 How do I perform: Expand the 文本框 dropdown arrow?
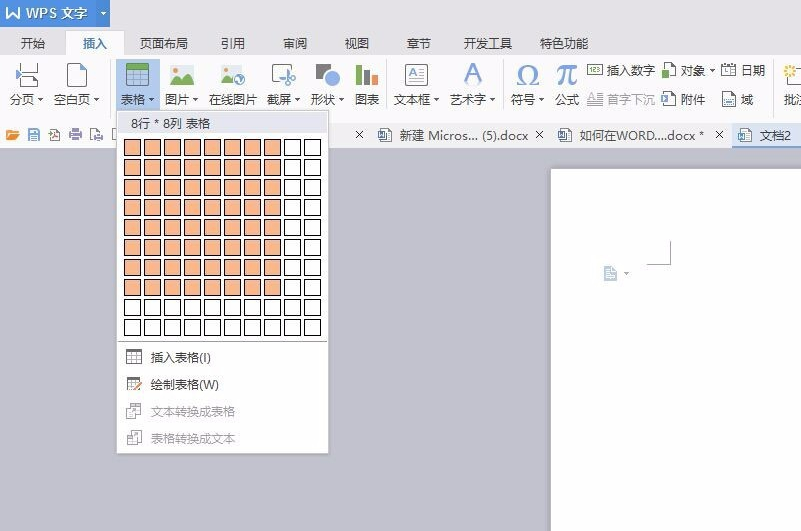click(x=436, y=100)
